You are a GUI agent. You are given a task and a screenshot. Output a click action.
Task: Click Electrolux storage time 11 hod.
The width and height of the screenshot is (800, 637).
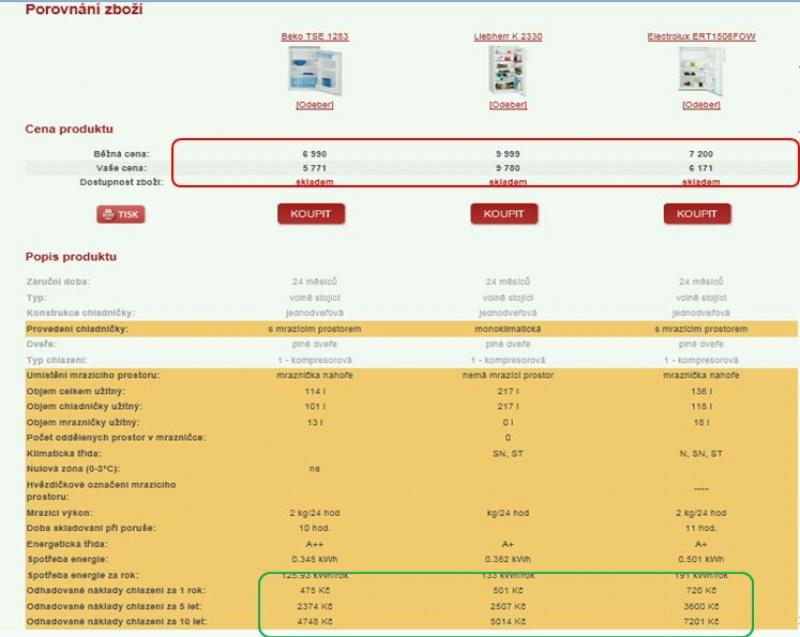701,528
